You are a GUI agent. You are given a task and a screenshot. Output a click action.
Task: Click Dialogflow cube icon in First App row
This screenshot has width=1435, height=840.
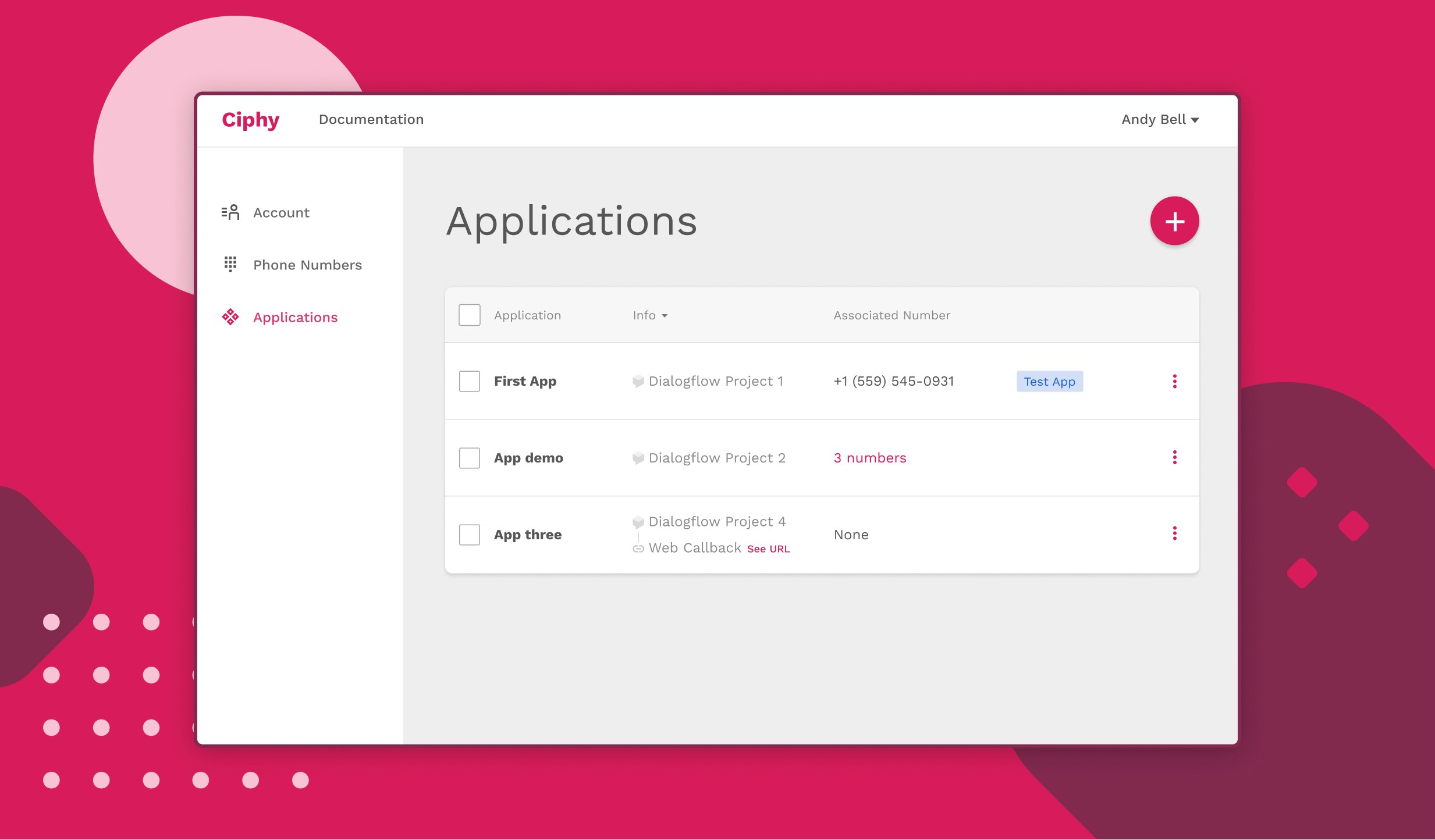pyautogui.click(x=638, y=382)
